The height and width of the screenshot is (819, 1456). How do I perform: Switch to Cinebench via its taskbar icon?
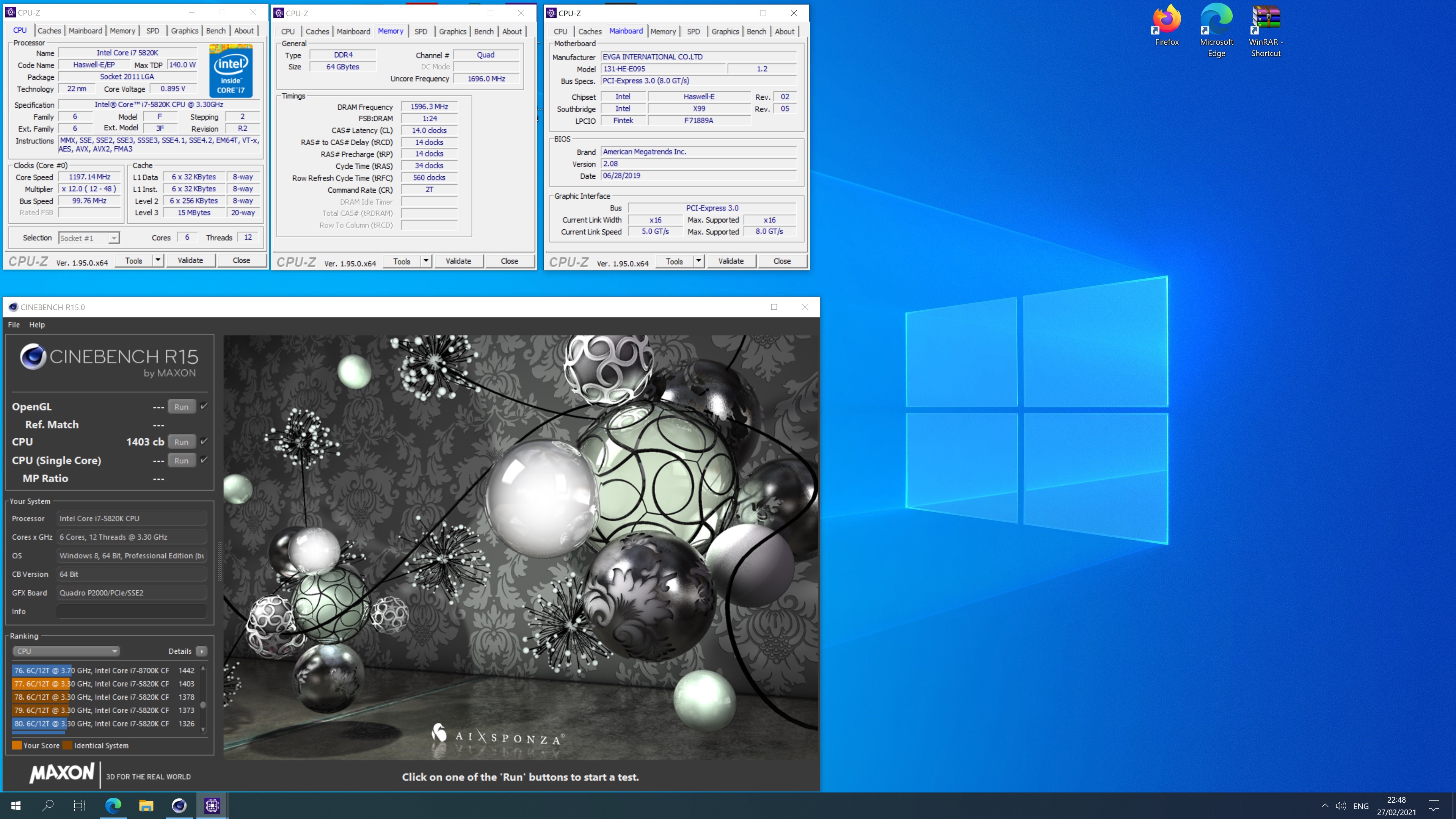point(179,805)
